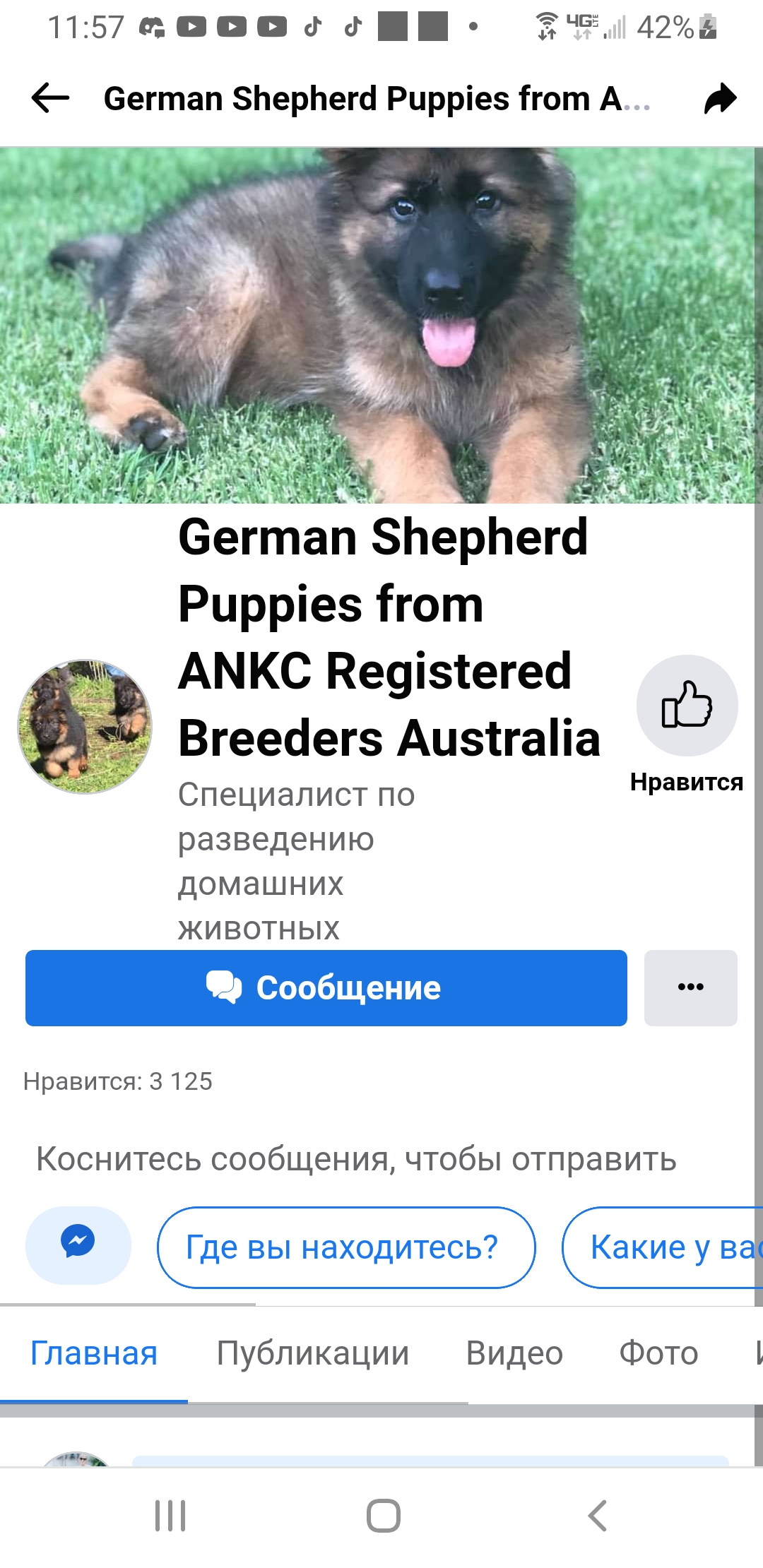
Task: Tap the Android home button icon
Action: coord(384,1516)
